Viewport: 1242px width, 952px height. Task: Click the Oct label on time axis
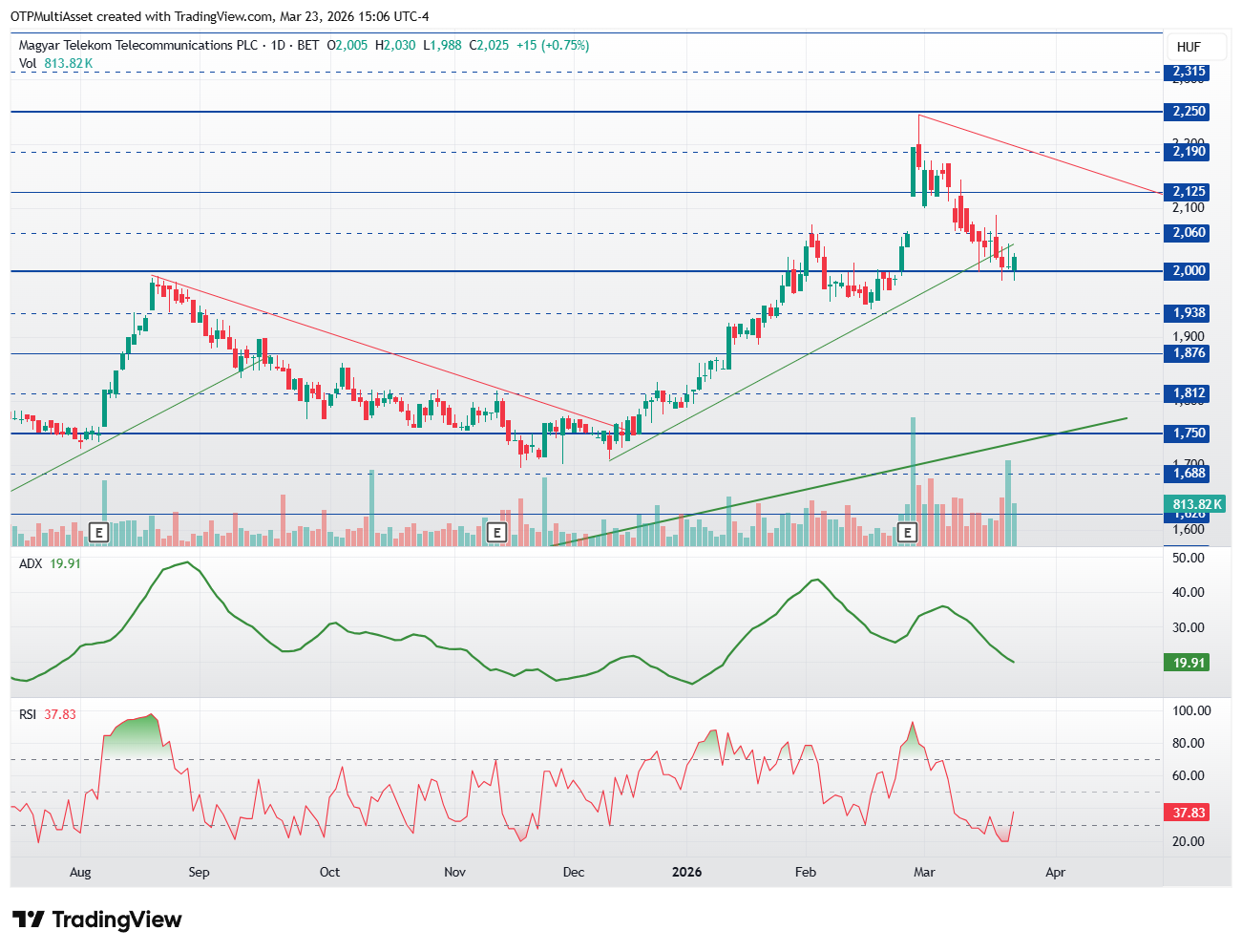pyautogui.click(x=329, y=872)
